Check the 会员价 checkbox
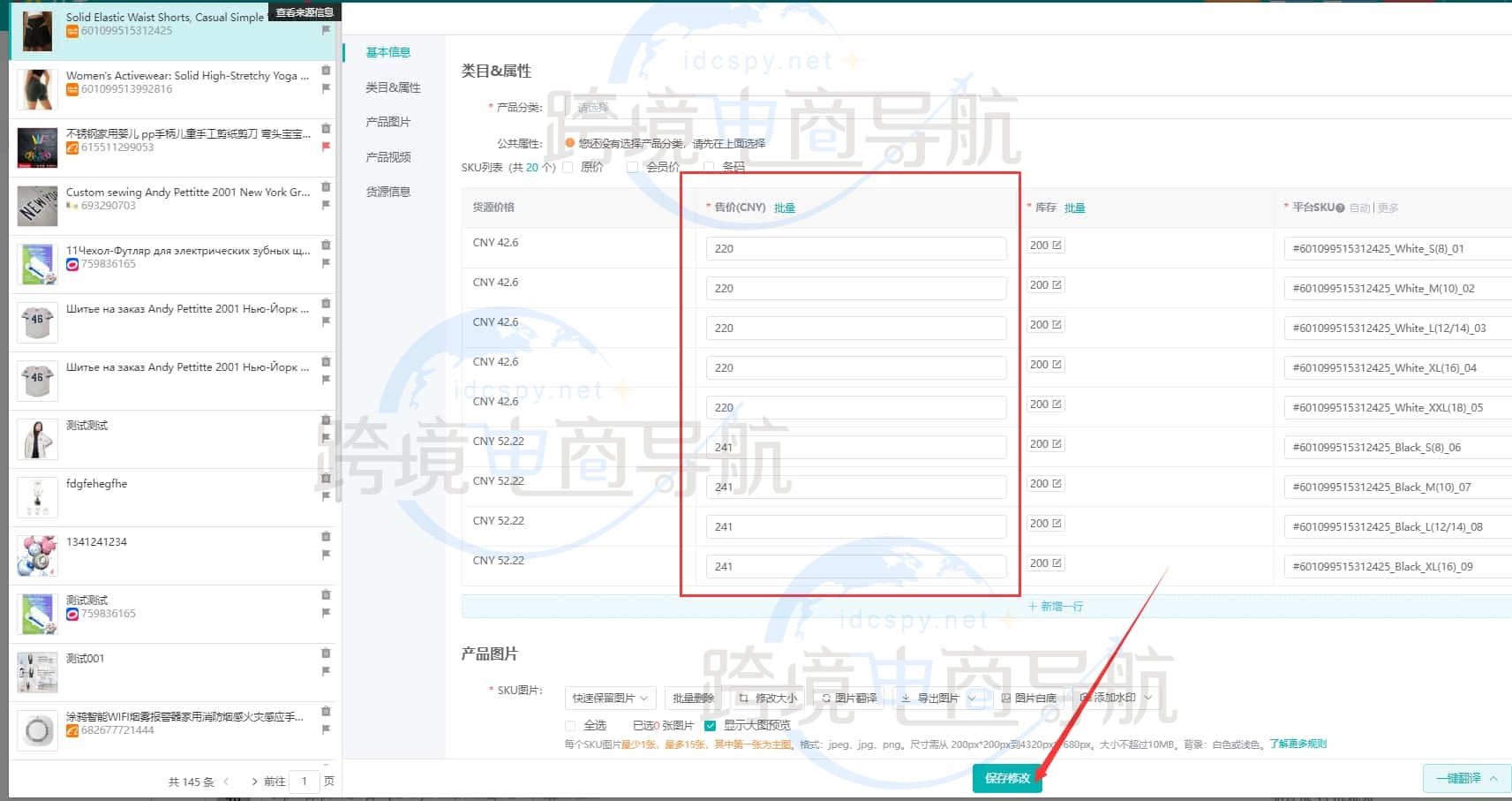 (632, 167)
